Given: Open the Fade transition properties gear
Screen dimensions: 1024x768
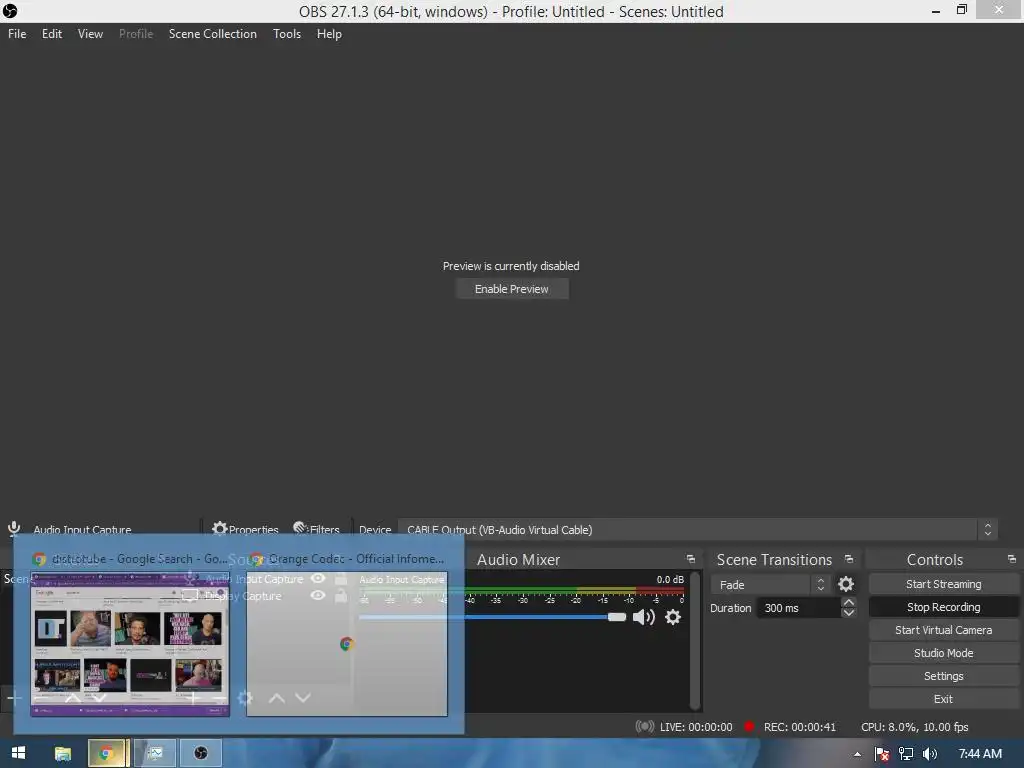Looking at the screenshot, I should click(x=846, y=584).
